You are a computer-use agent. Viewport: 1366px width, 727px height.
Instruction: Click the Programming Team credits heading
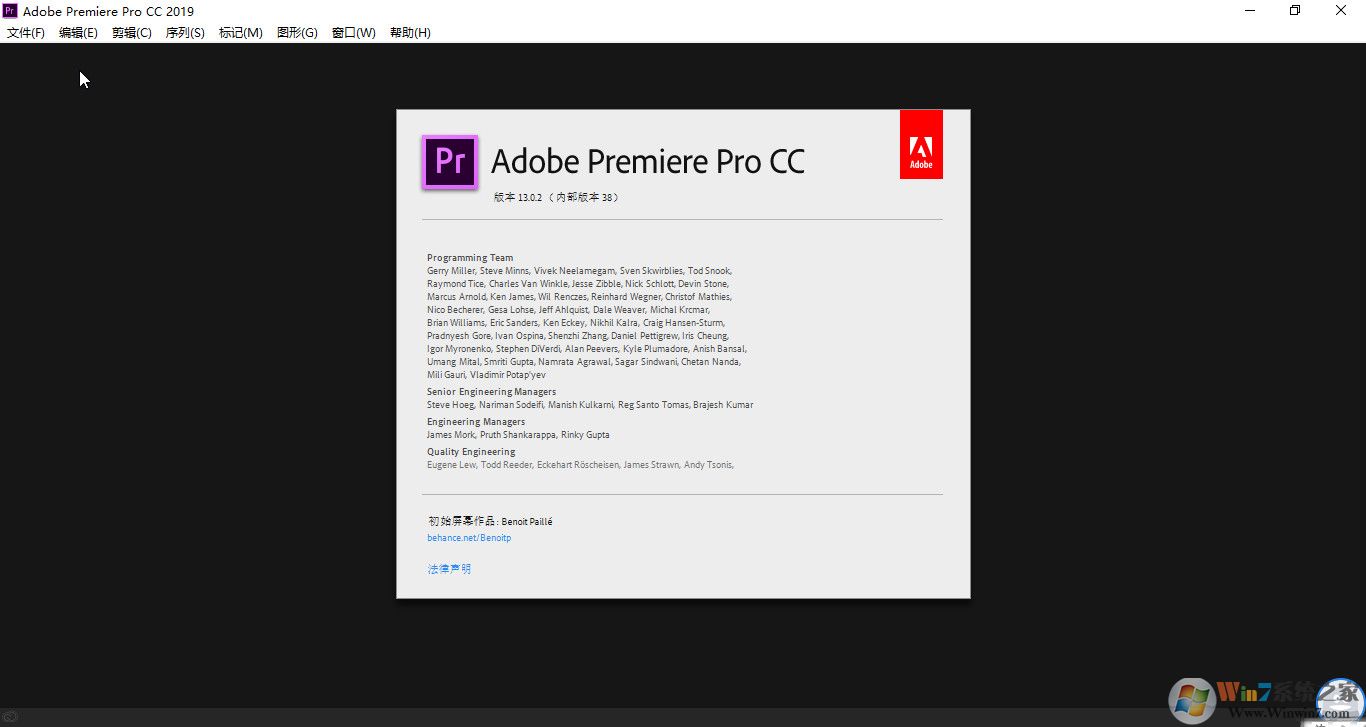pos(469,257)
